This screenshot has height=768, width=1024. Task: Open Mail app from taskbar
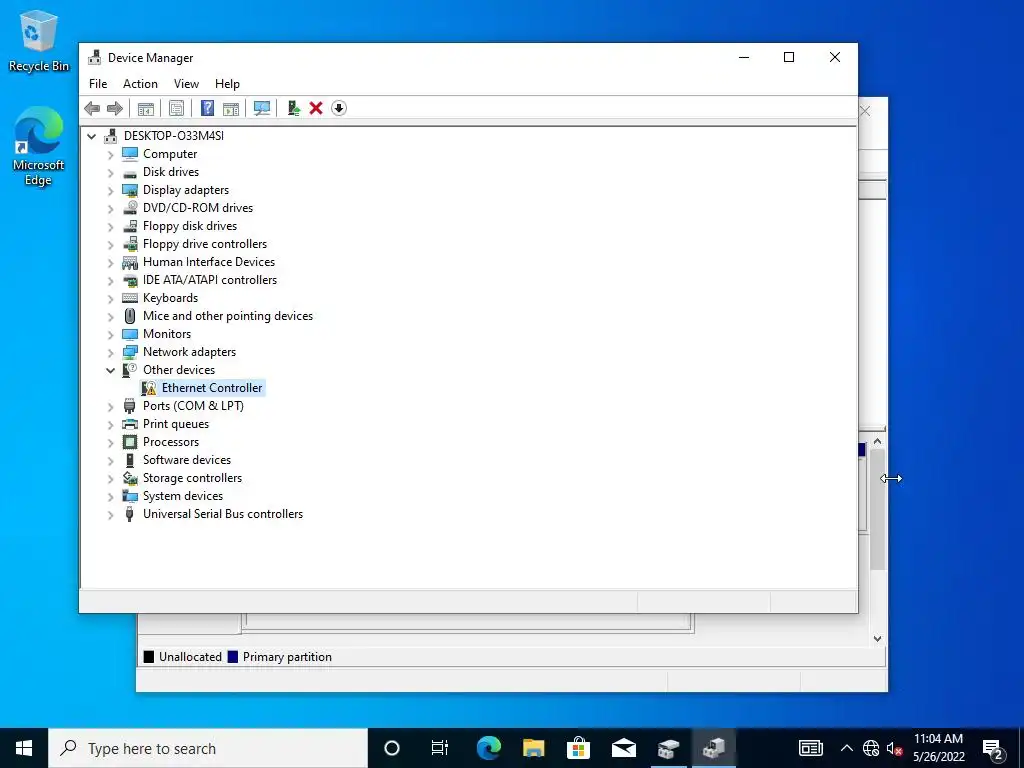(x=624, y=748)
